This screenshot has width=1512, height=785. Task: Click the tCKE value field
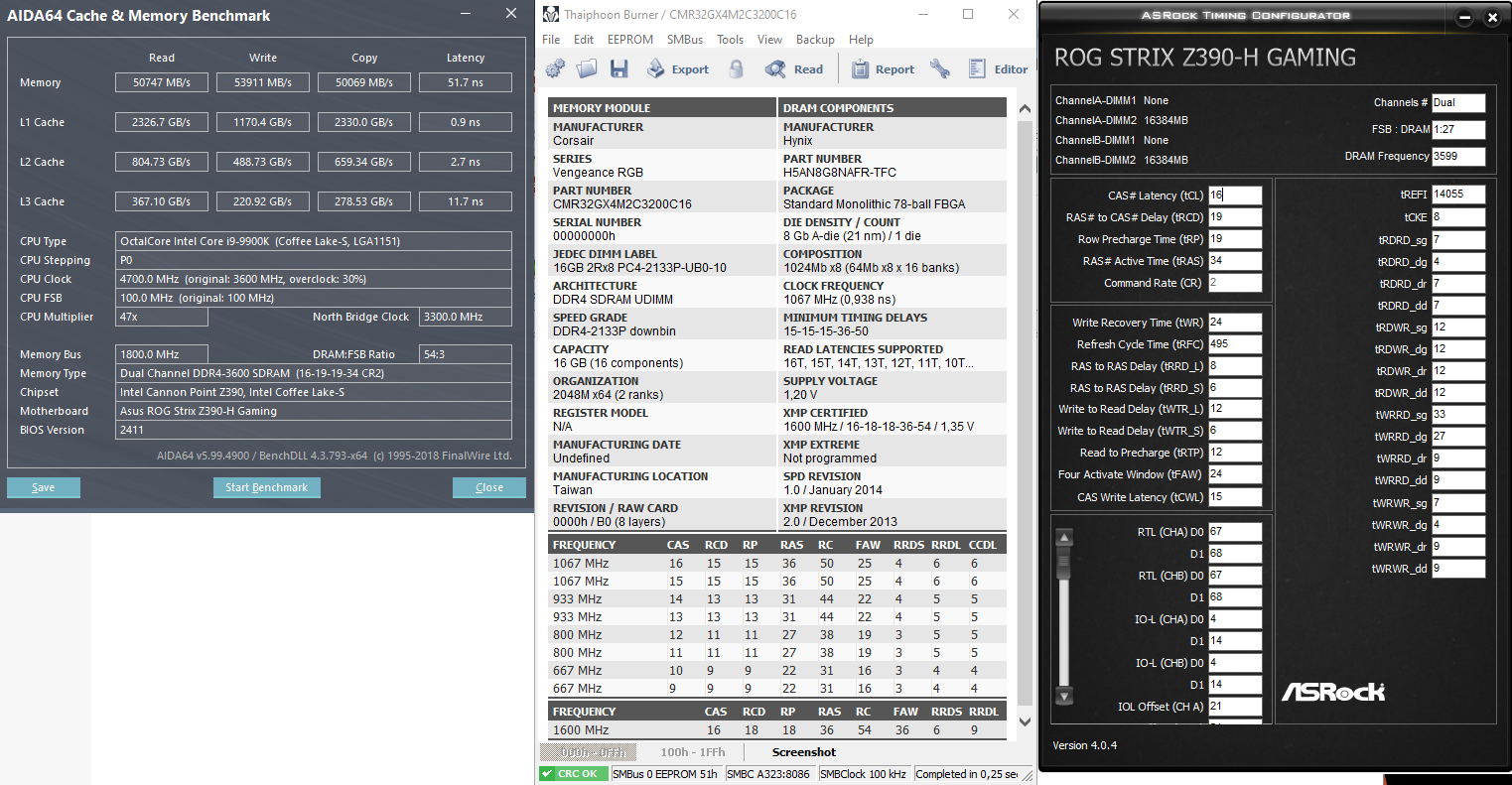click(1458, 217)
